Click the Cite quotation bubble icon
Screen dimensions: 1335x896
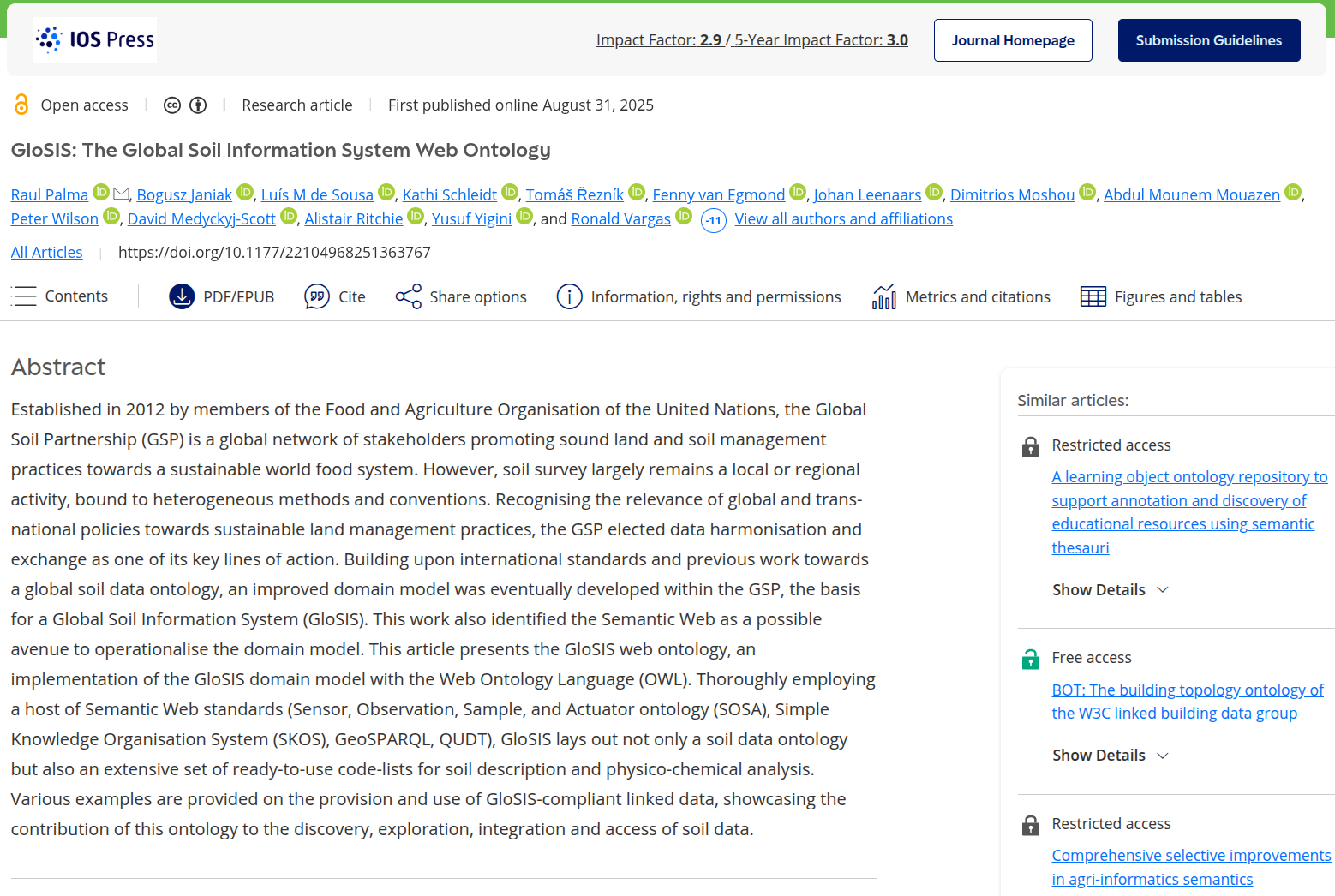pos(317,296)
